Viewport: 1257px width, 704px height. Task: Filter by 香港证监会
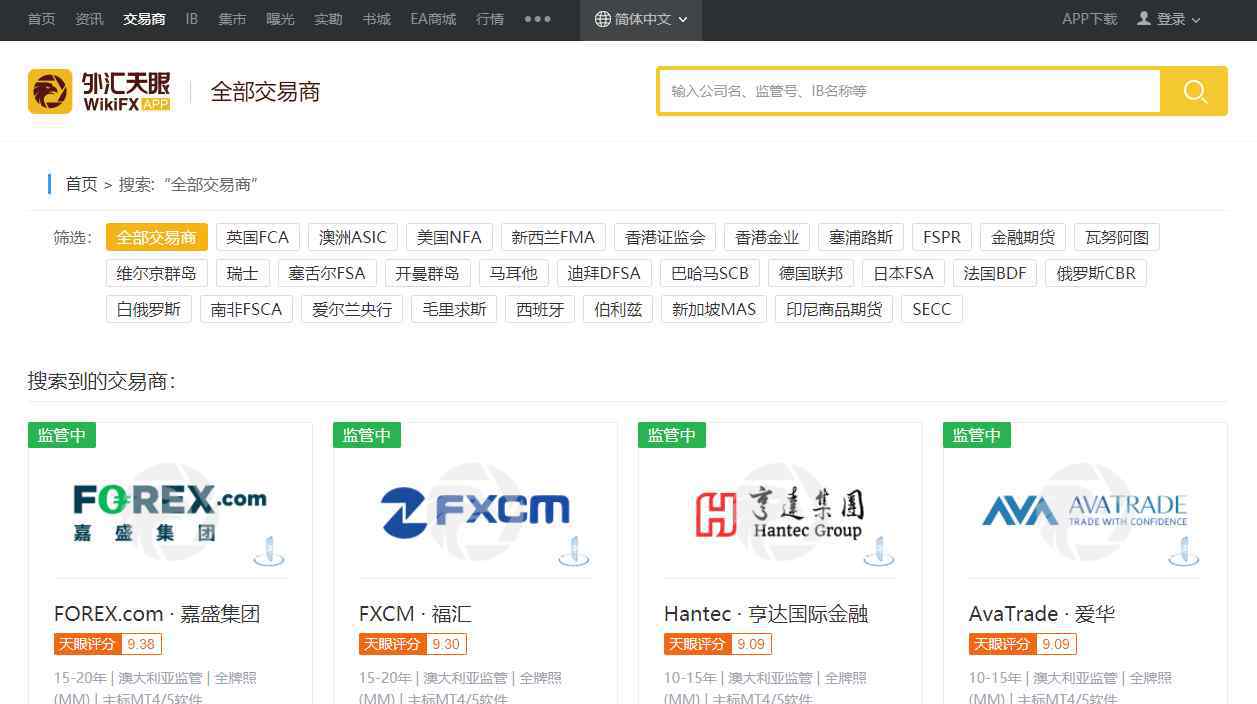coord(665,237)
